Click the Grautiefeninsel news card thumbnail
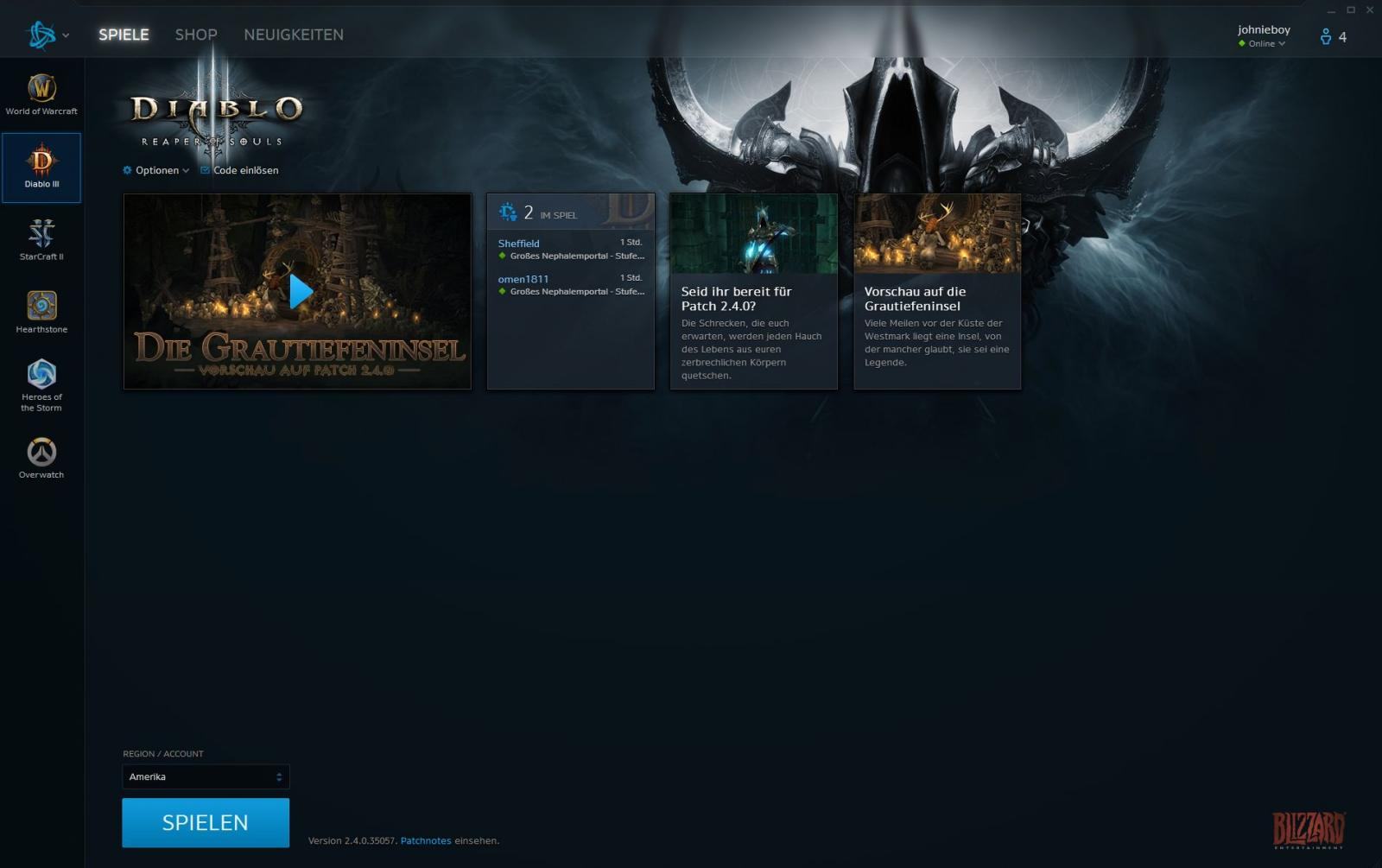The height and width of the screenshot is (868, 1382). pyautogui.click(x=937, y=233)
